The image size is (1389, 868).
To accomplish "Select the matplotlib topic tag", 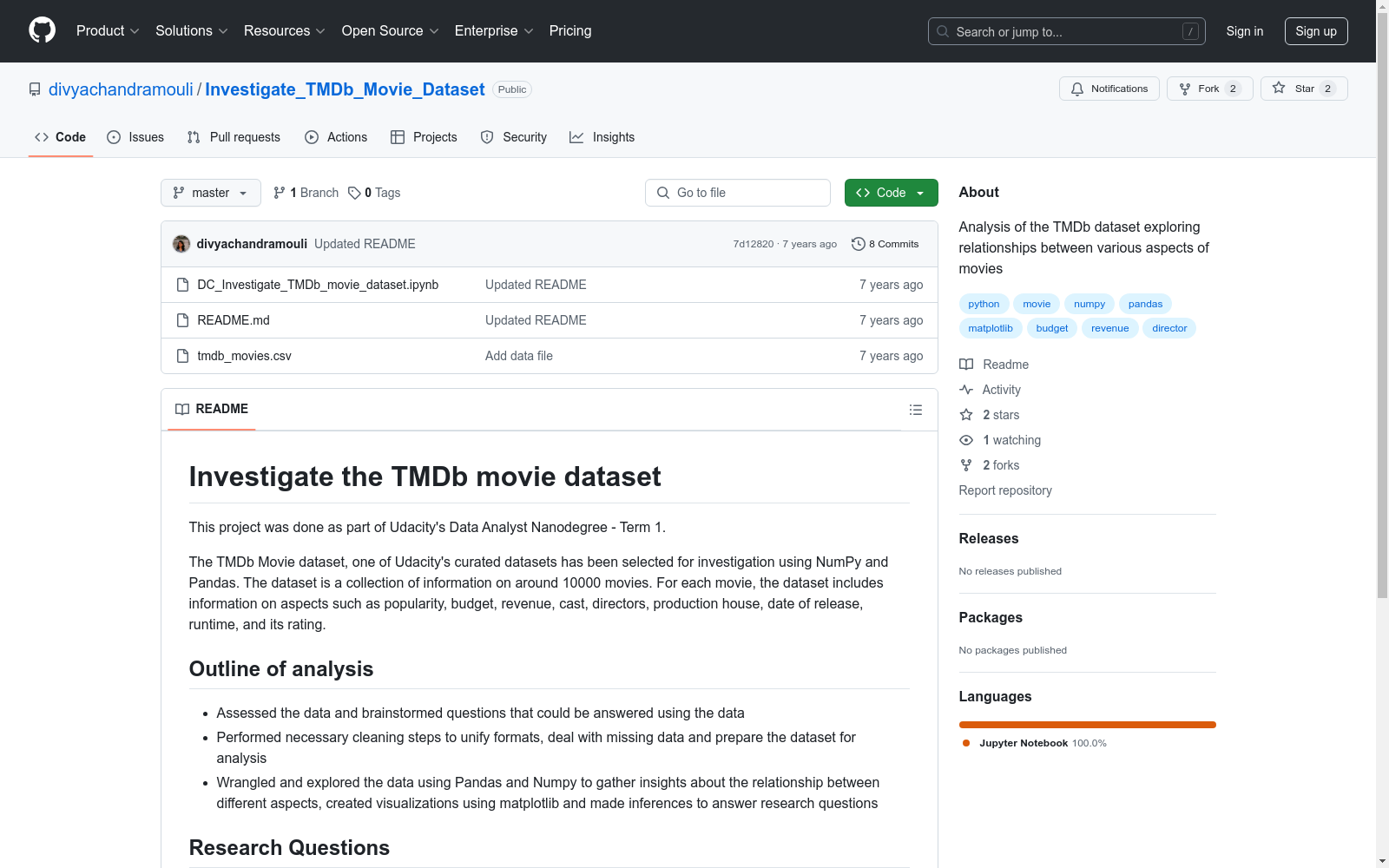I will [991, 328].
